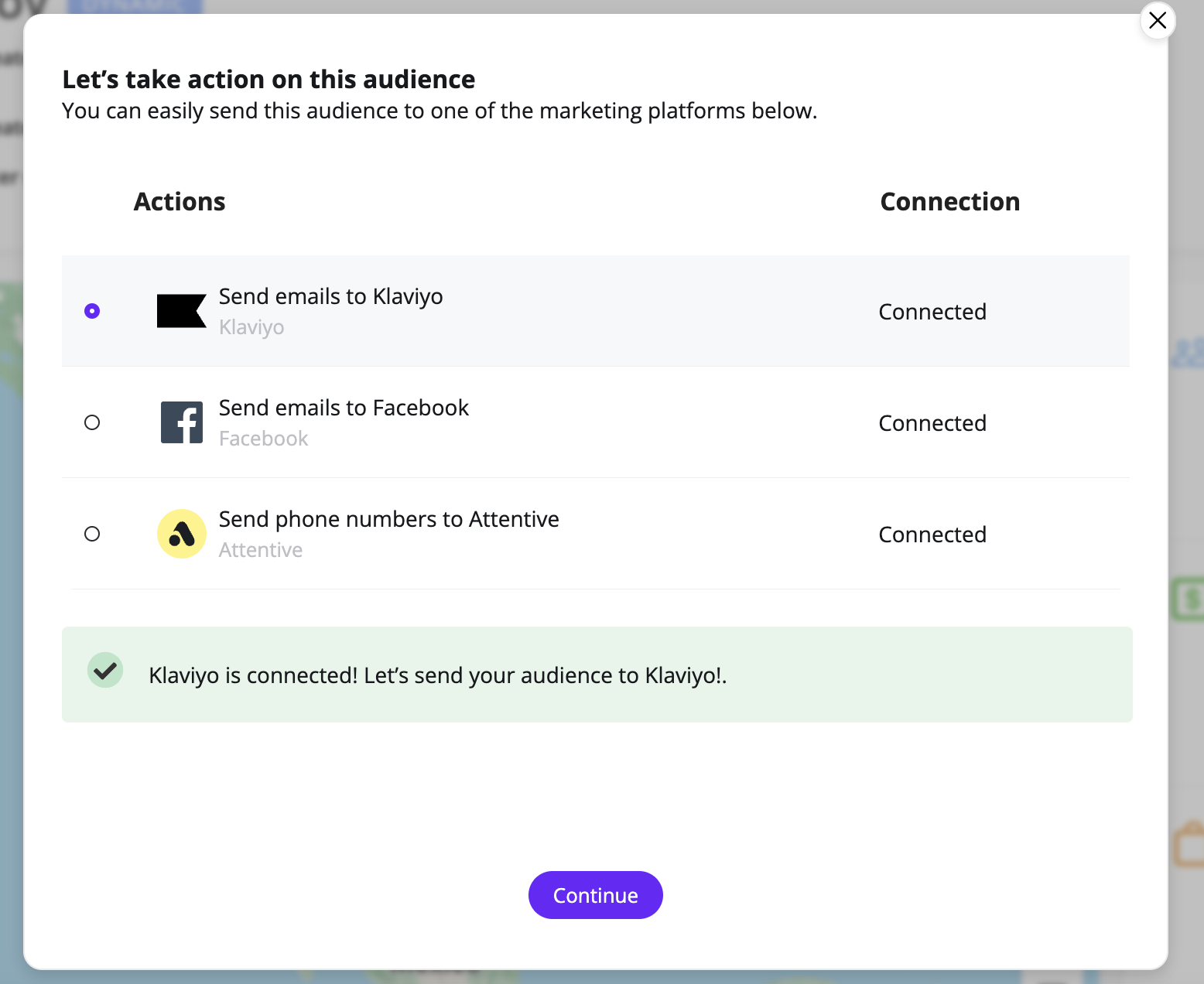This screenshot has width=1204, height=984.
Task: Click the gray Klaviyo sublabel
Action: (251, 327)
